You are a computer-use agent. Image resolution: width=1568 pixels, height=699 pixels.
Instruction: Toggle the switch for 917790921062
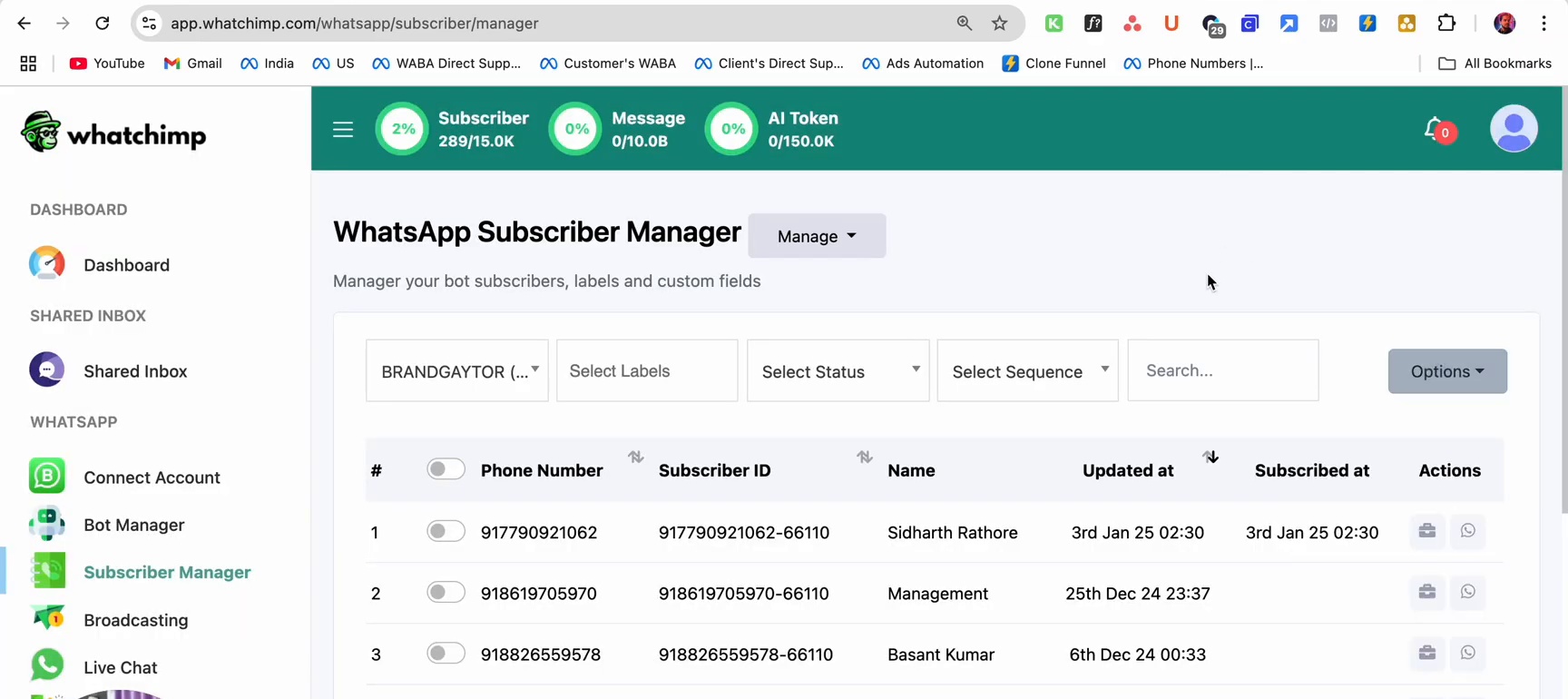(x=446, y=531)
